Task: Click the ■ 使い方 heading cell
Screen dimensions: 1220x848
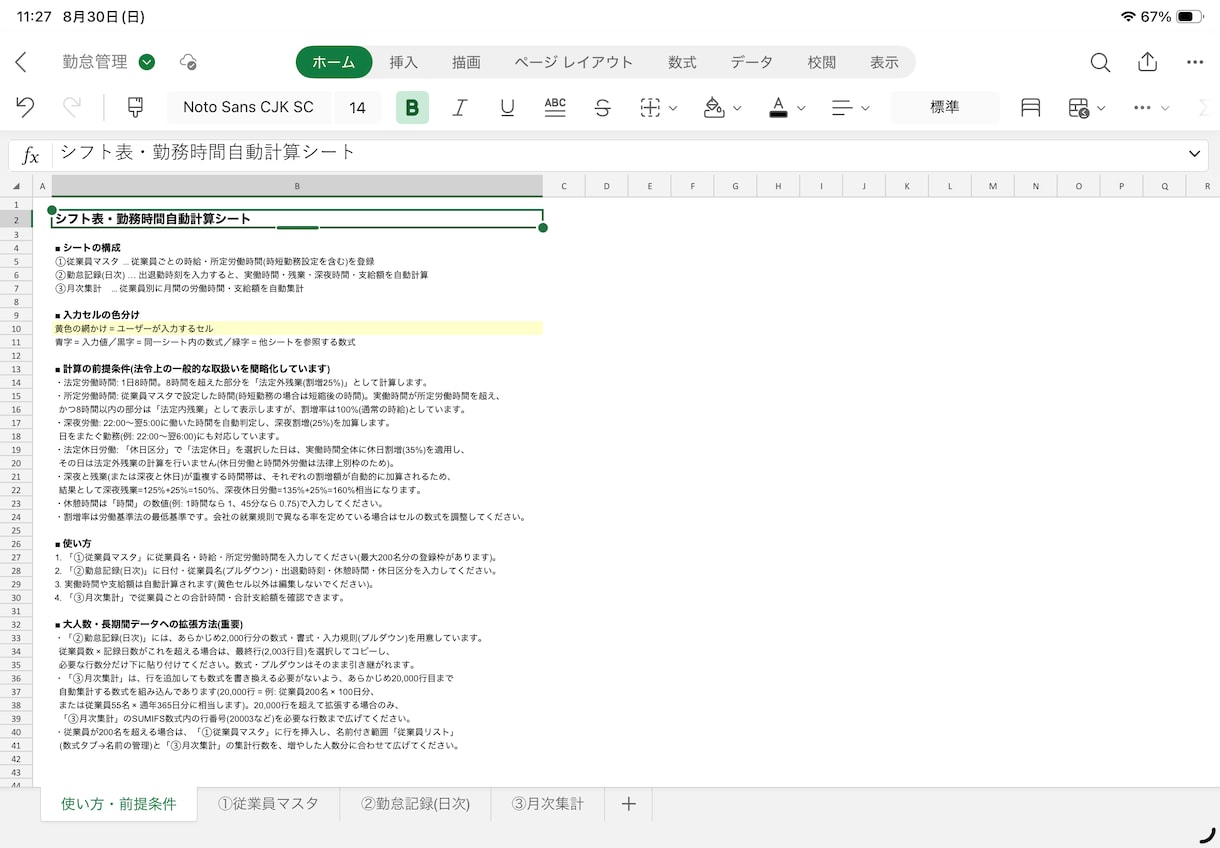Action: pyautogui.click(x=297, y=543)
